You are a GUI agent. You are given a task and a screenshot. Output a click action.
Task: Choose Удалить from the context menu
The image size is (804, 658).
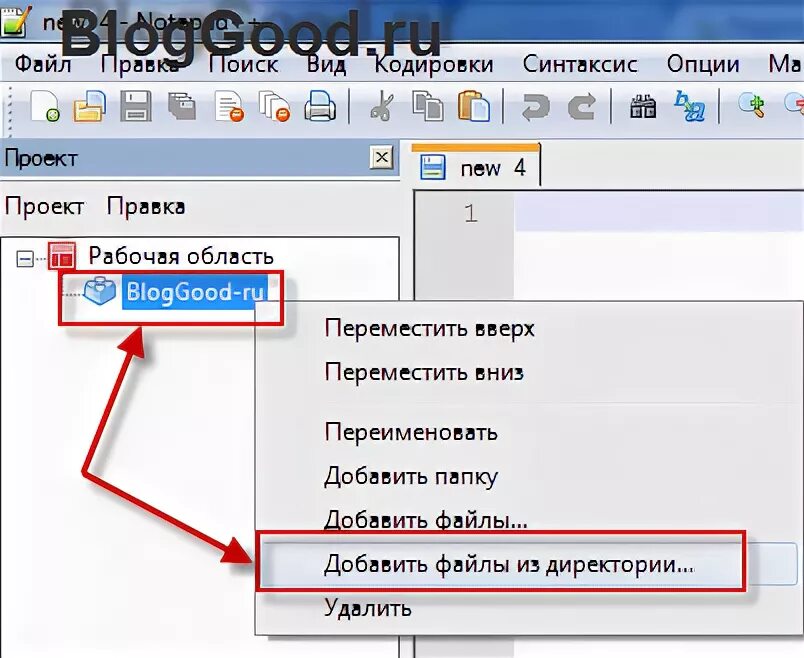point(529,608)
